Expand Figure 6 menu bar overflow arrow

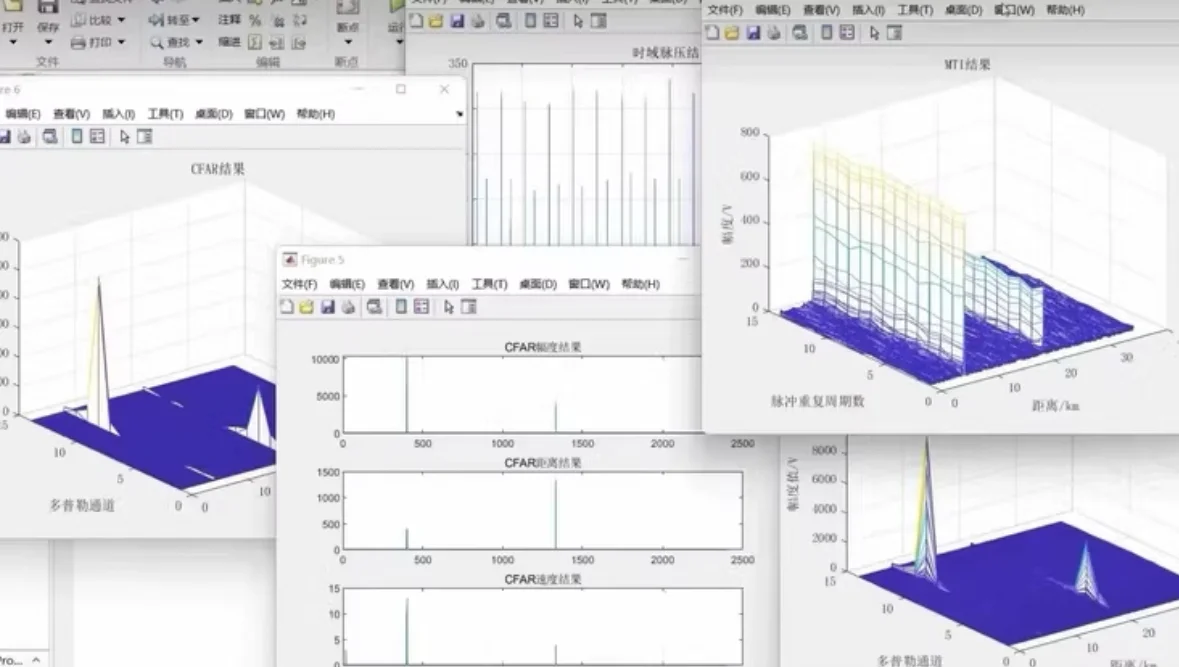459,114
